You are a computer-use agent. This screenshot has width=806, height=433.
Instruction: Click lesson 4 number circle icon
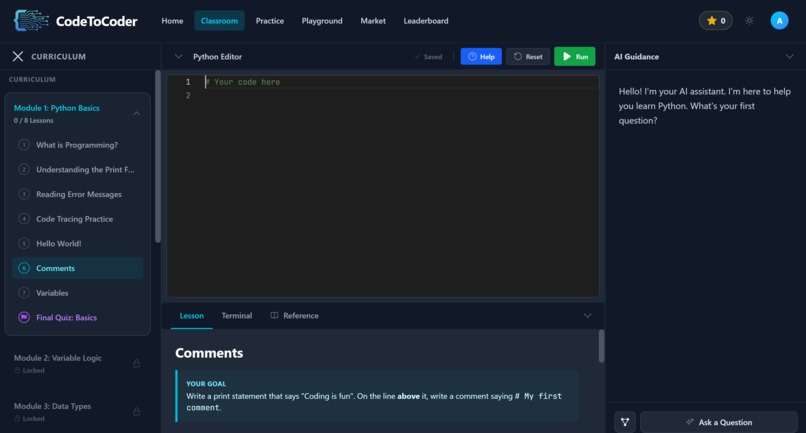(x=24, y=219)
